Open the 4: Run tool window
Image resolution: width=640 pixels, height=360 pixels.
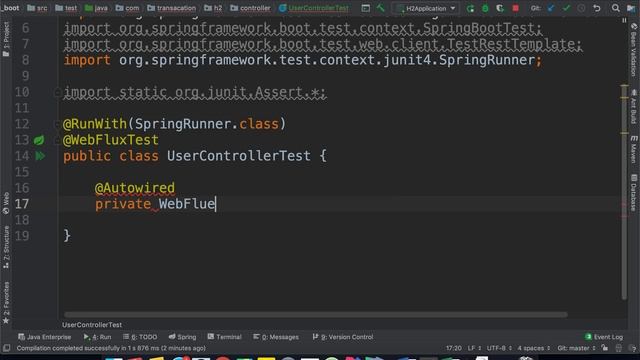(97, 337)
